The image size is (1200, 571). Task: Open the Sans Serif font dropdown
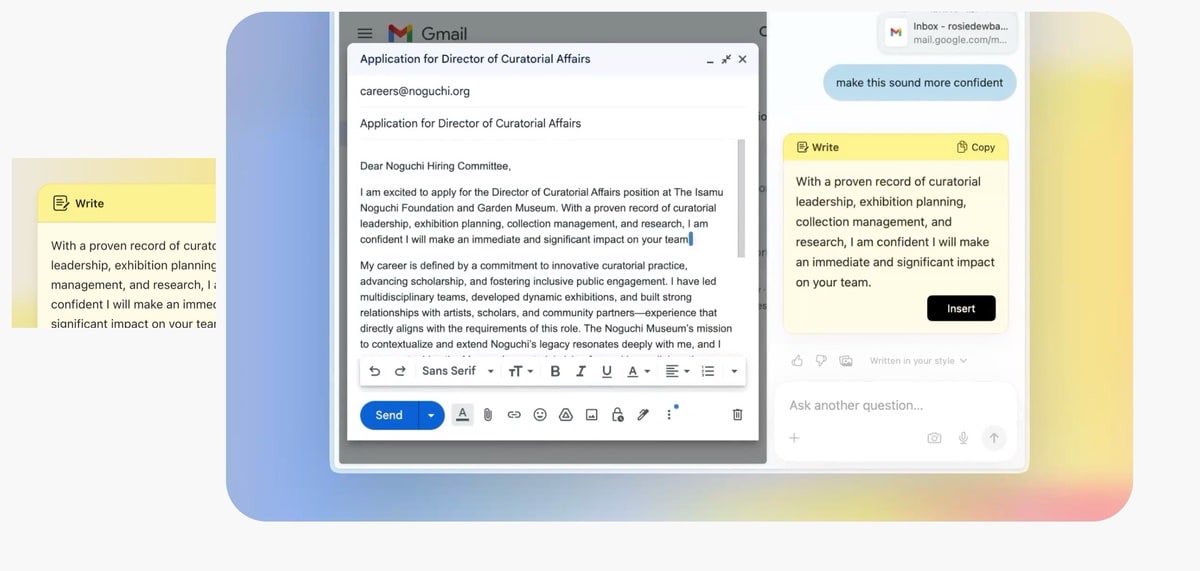click(x=458, y=371)
